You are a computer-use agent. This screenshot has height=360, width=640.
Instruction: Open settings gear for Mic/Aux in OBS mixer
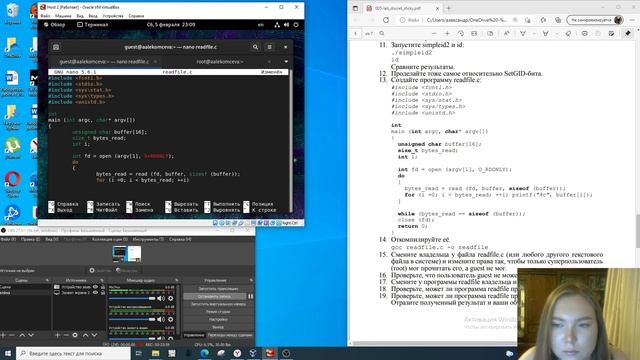pyautogui.click(x=171, y=298)
